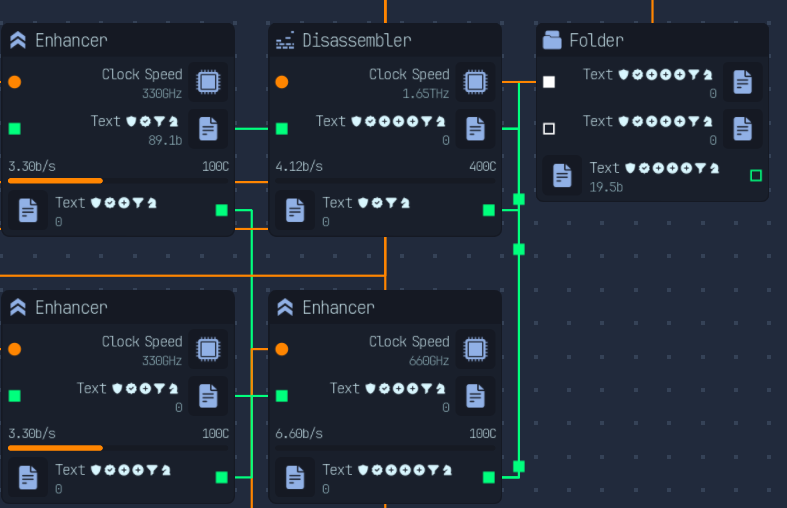The height and width of the screenshot is (508, 787).
Task: Click the Disassembler node header icon
Action: 285,40
